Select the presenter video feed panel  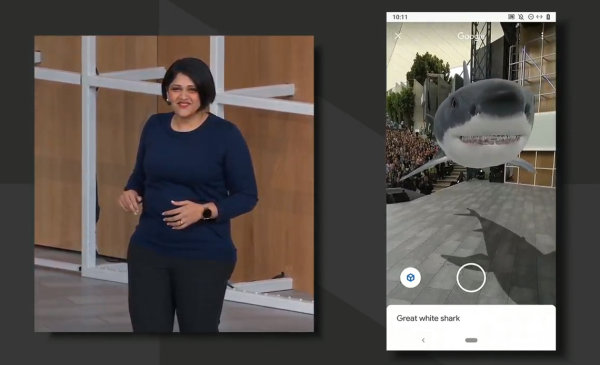click(x=174, y=184)
